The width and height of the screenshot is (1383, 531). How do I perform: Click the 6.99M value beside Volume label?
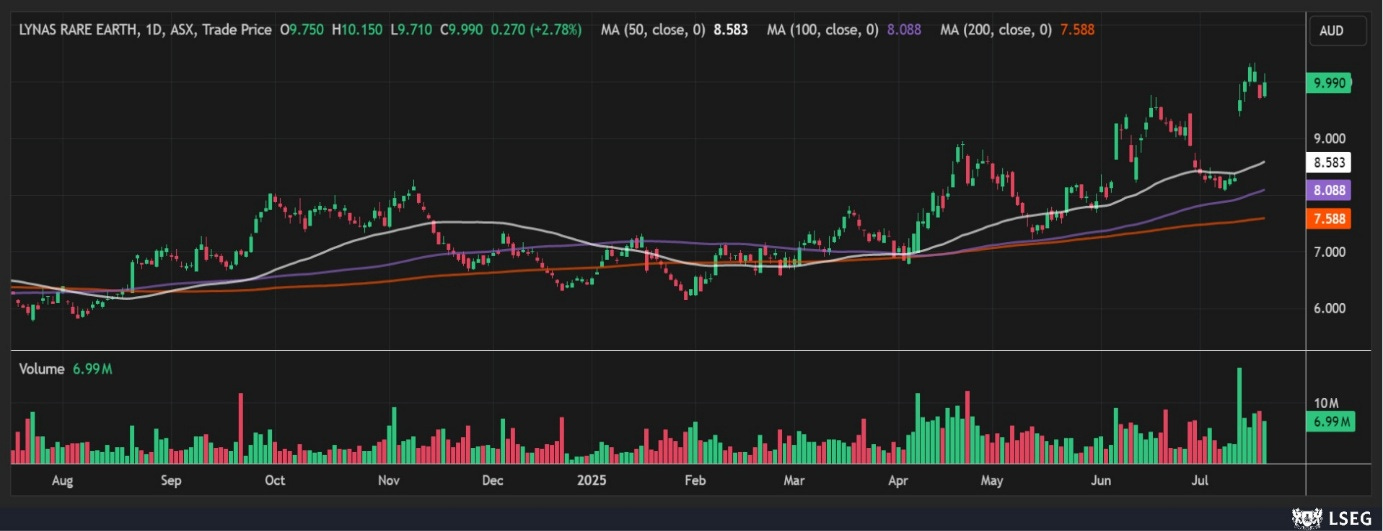click(x=92, y=369)
